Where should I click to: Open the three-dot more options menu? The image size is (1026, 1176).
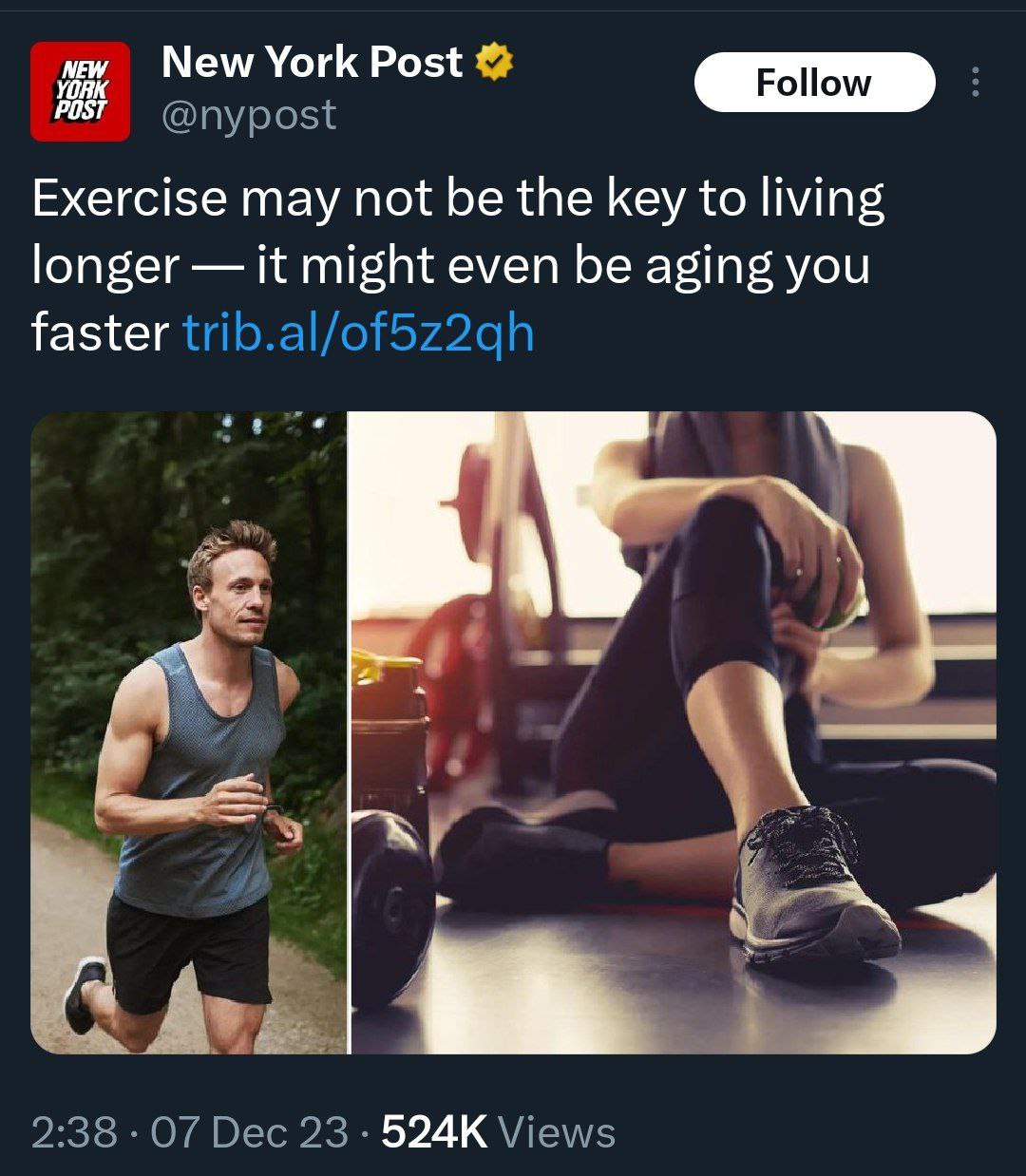[975, 83]
